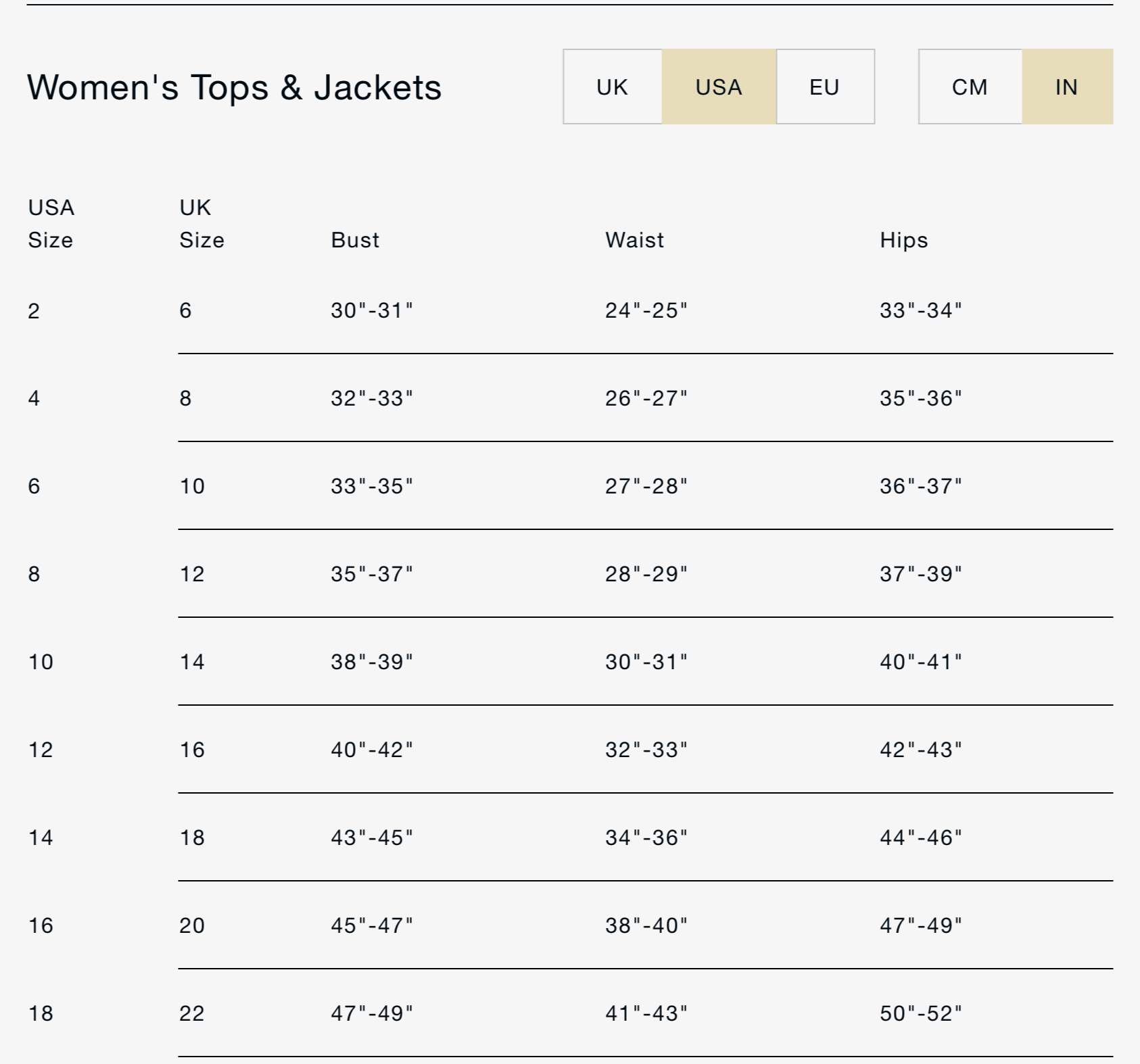The height and width of the screenshot is (1064, 1140).
Task: Click the Hips column header
Action: [x=903, y=240]
